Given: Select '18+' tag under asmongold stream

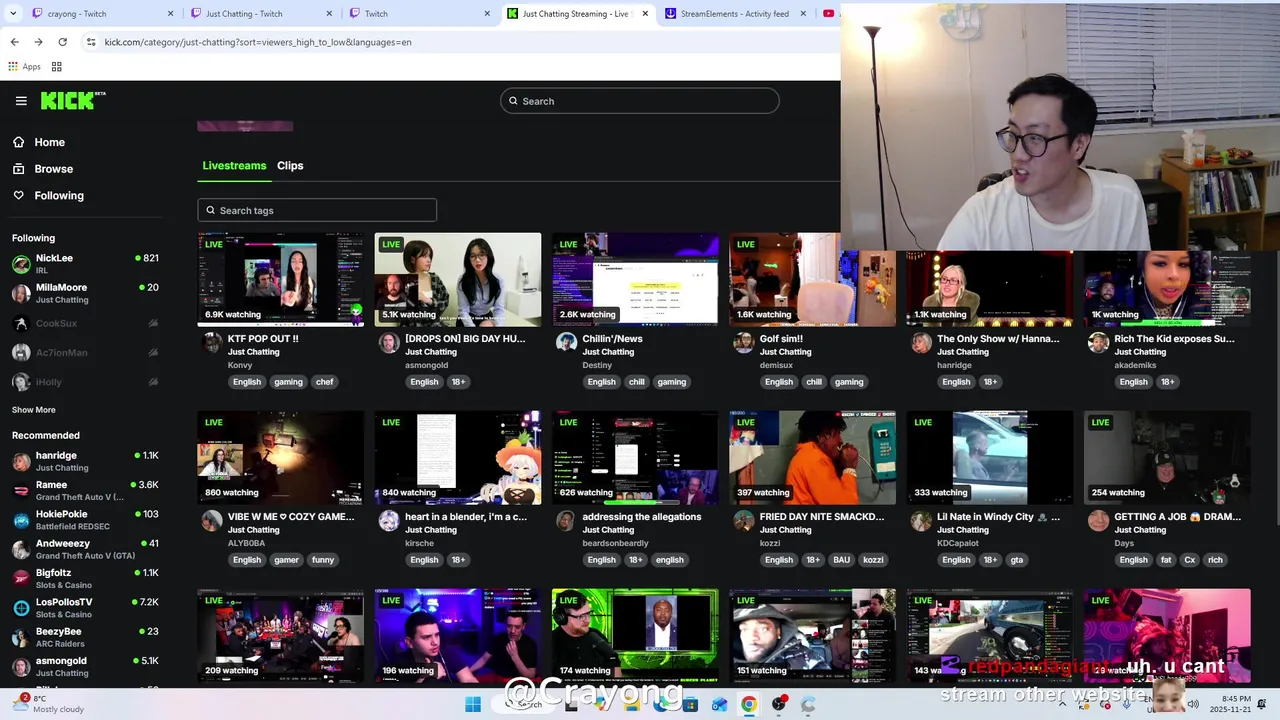Looking at the screenshot, I should coord(458,382).
